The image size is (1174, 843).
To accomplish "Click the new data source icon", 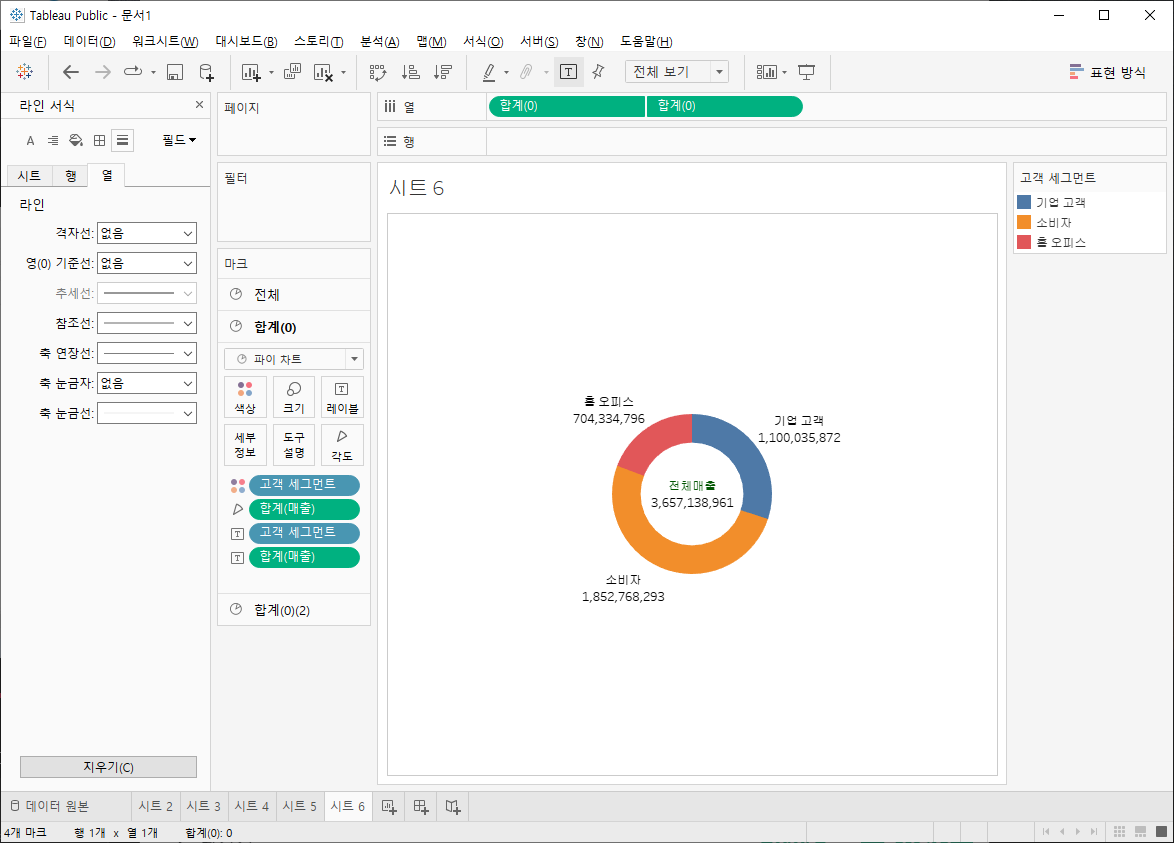I will tap(207, 72).
